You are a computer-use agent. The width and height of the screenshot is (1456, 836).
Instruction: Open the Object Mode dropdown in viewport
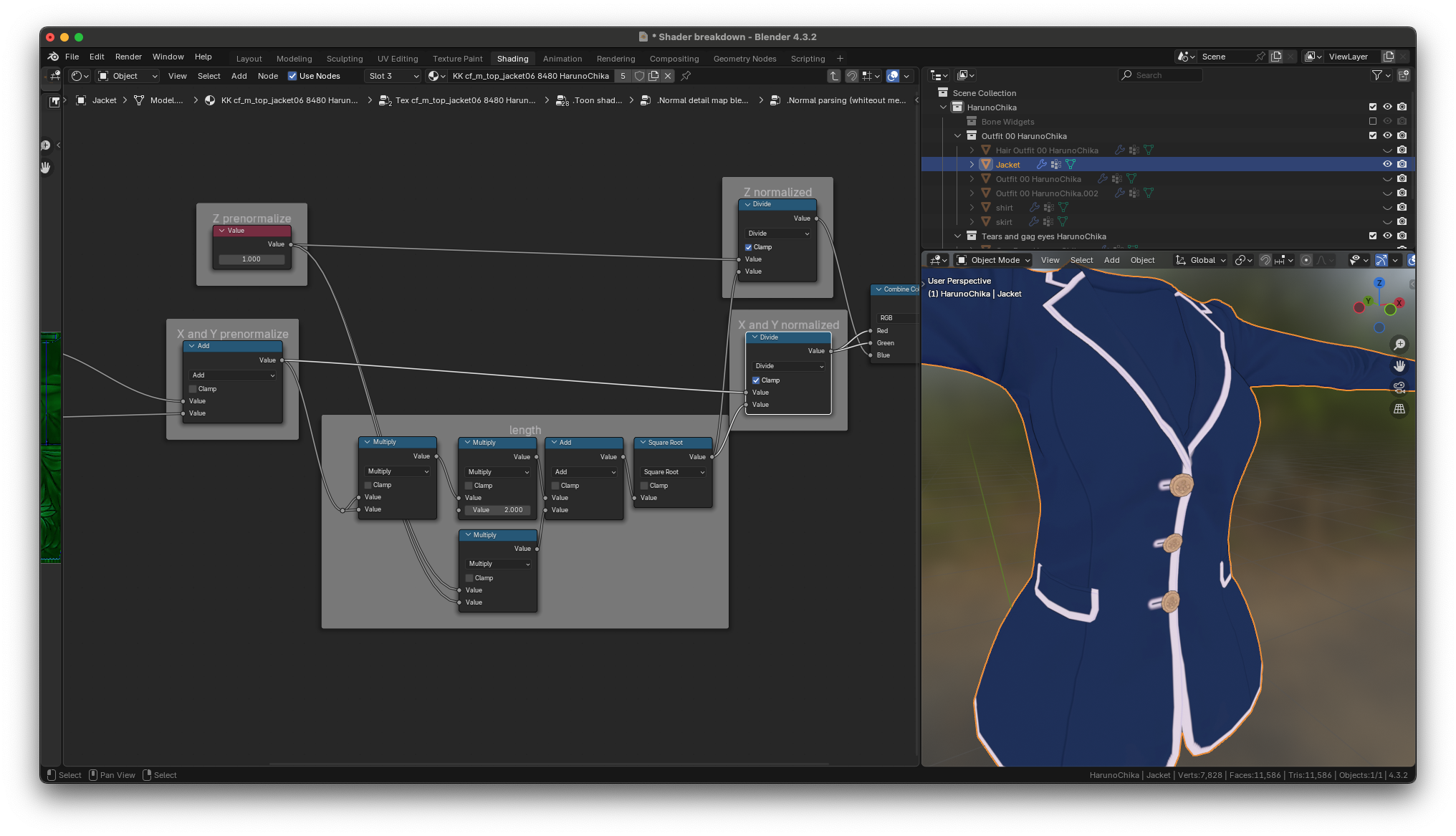[994, 260]
